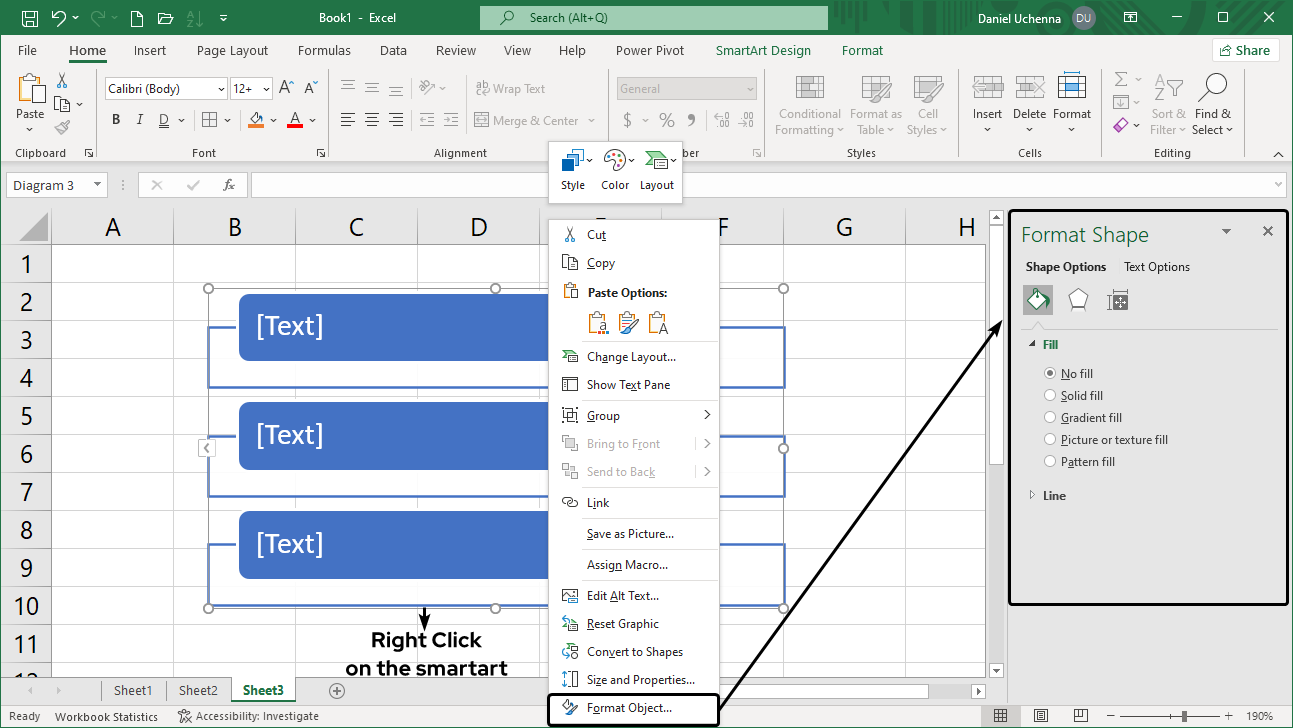Open Size & Properties icon in Format Shape
This screenshot has width=1293, height=728.
pyautogui.click(x=1118, y=300)
